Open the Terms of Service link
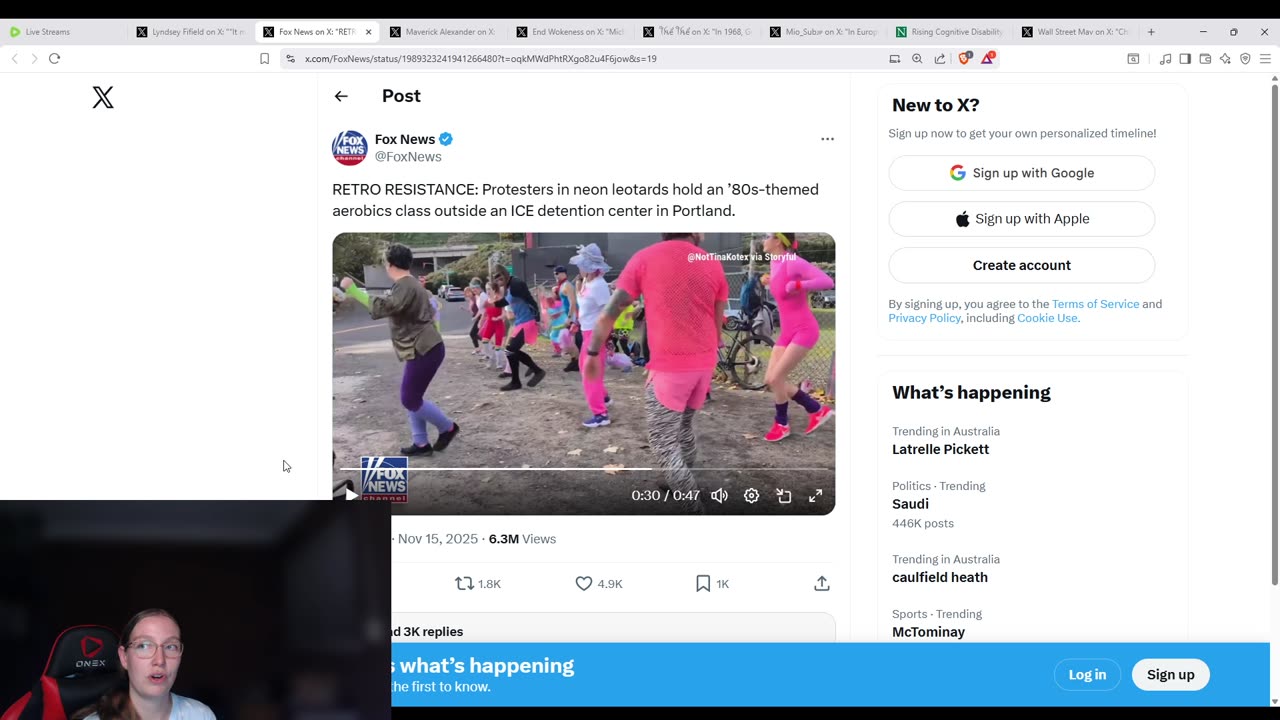The height and width of the screenshot is (720, 1280). (1095, 304)
